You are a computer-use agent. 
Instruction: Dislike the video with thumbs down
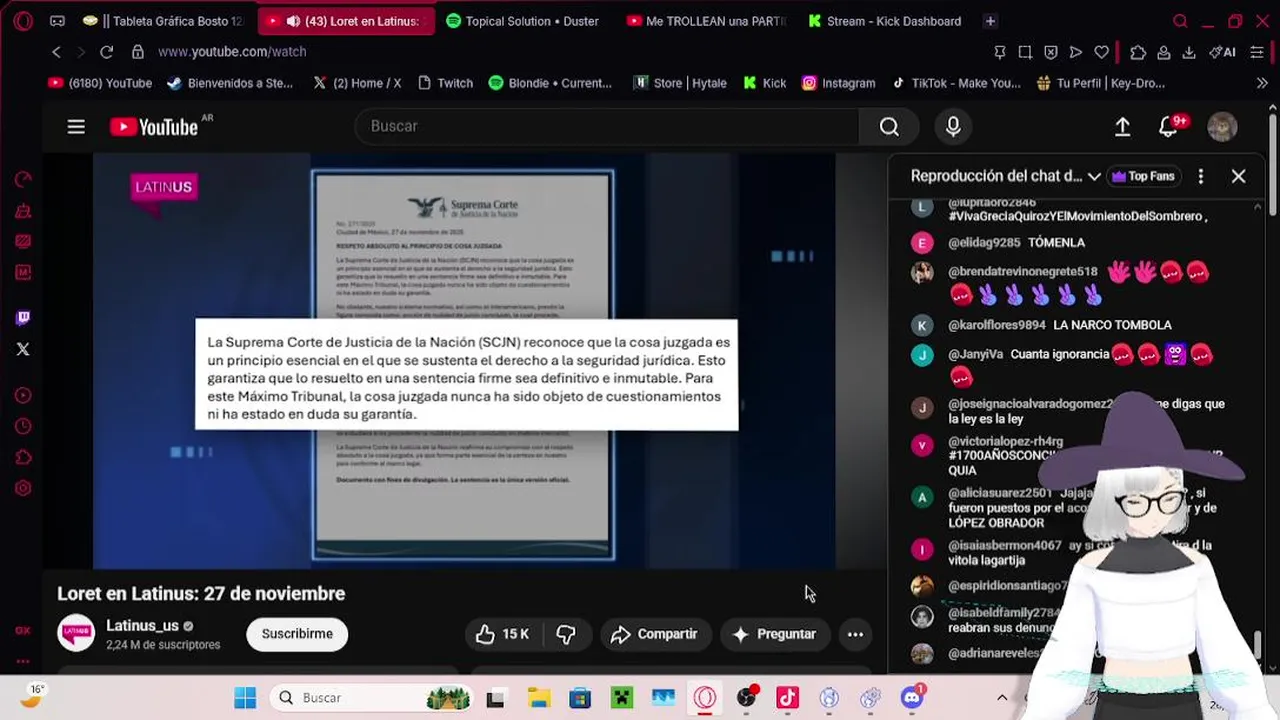pyautogui.click(x=566, y=634)
